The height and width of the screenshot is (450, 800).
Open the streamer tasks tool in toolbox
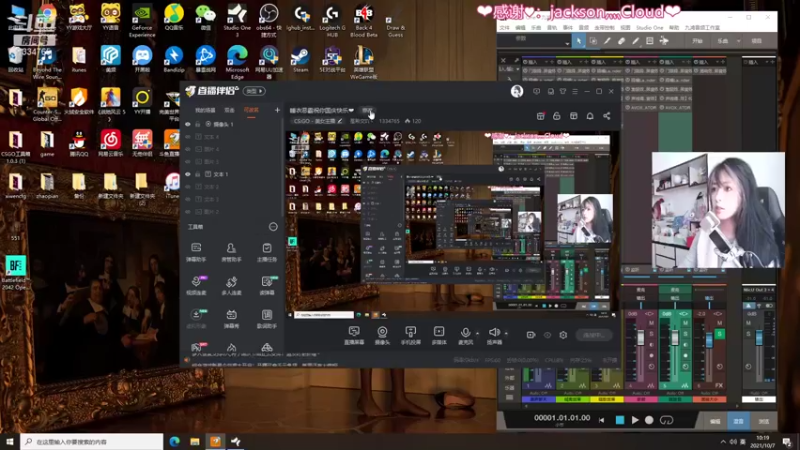[x=267, y=252]
